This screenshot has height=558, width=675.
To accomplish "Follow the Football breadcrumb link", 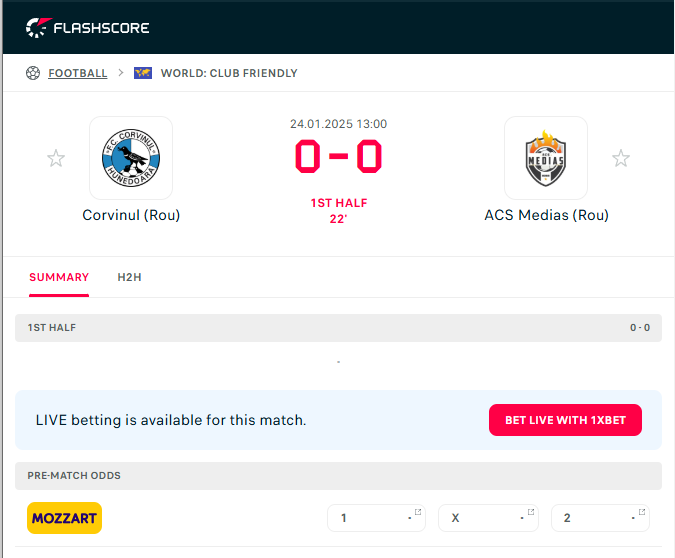I will pos(78,73).
